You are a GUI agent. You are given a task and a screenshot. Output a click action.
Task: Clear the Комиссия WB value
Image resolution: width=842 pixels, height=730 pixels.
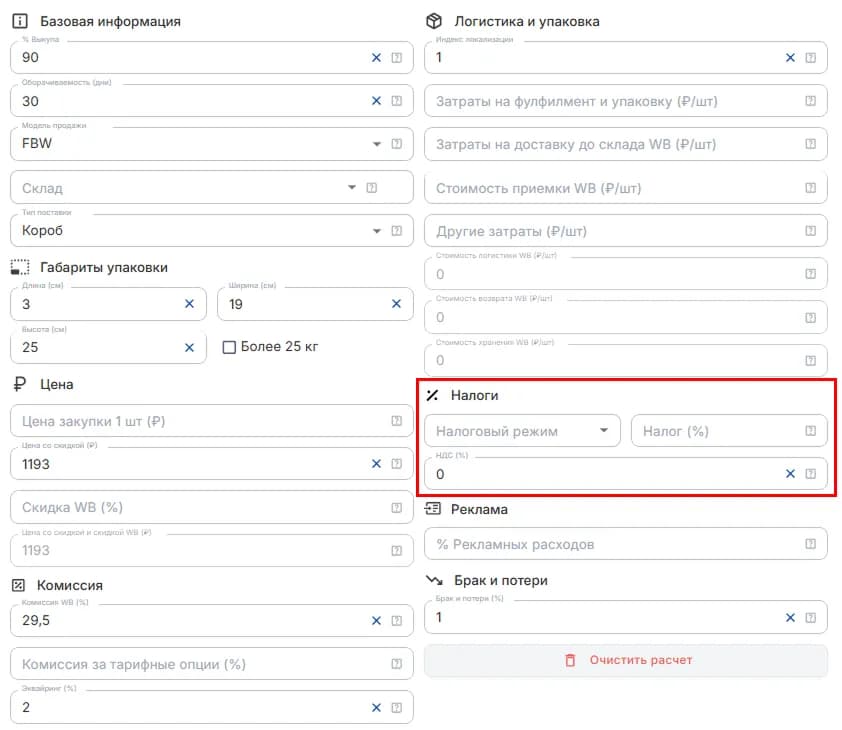click(376, 621)
